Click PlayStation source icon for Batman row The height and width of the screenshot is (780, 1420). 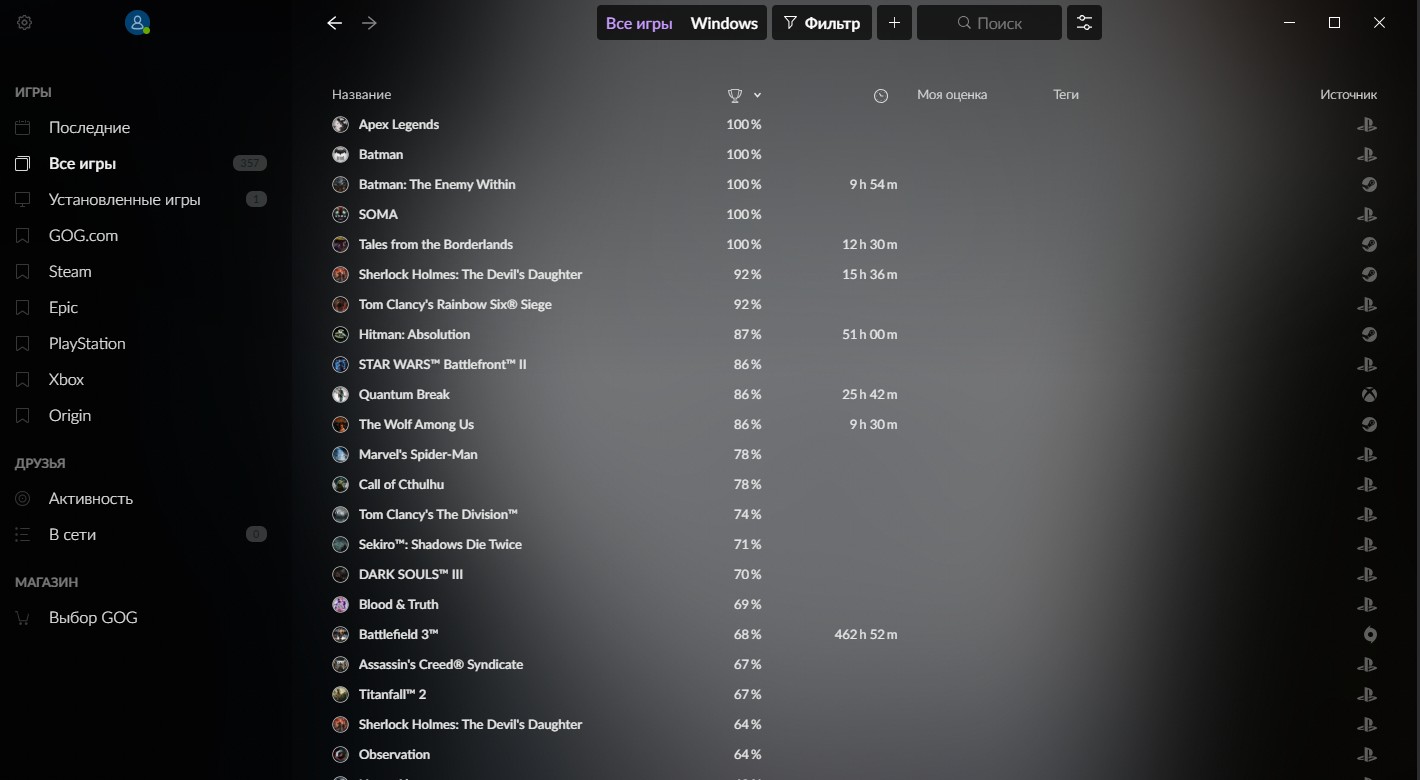click(x=1367, y=155)
